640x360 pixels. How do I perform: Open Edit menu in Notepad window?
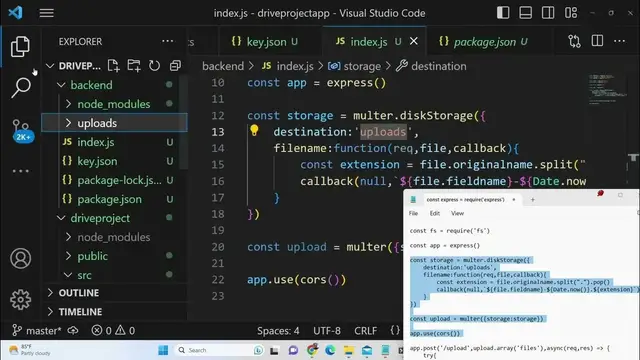[435, 213]
